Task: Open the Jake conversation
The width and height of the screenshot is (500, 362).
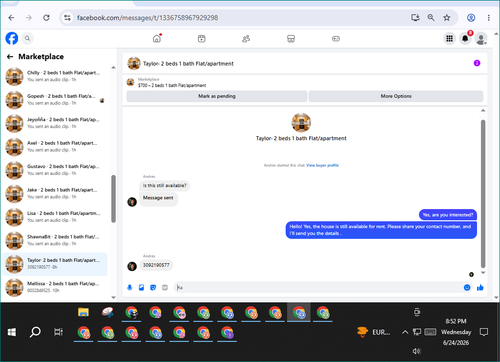Action: coord(55,193)
